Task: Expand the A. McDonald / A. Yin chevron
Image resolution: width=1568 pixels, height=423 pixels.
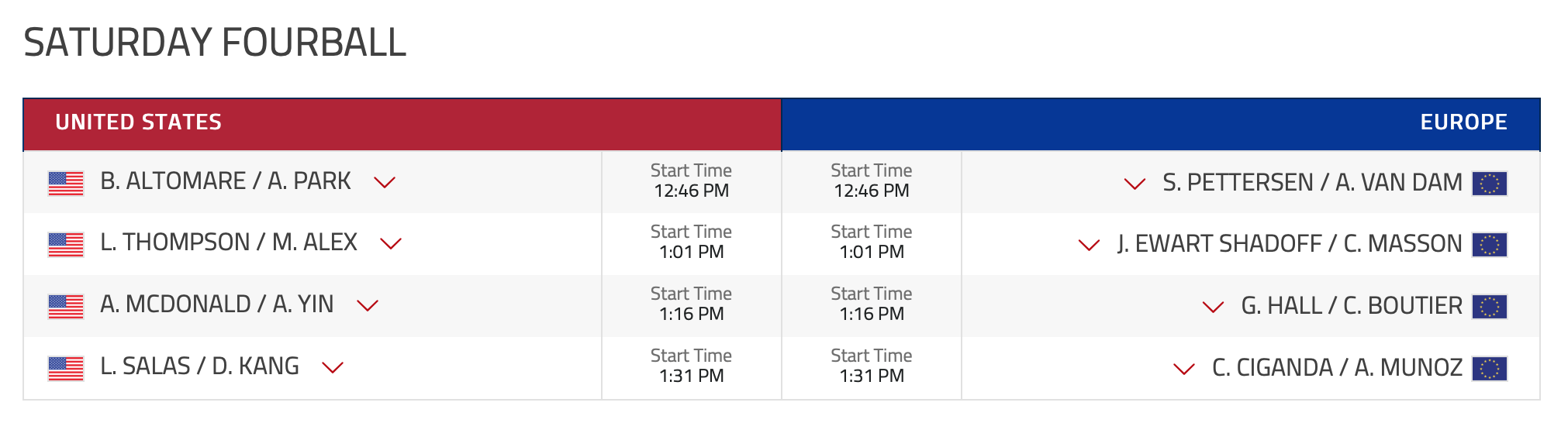Action: click(368, 306)
